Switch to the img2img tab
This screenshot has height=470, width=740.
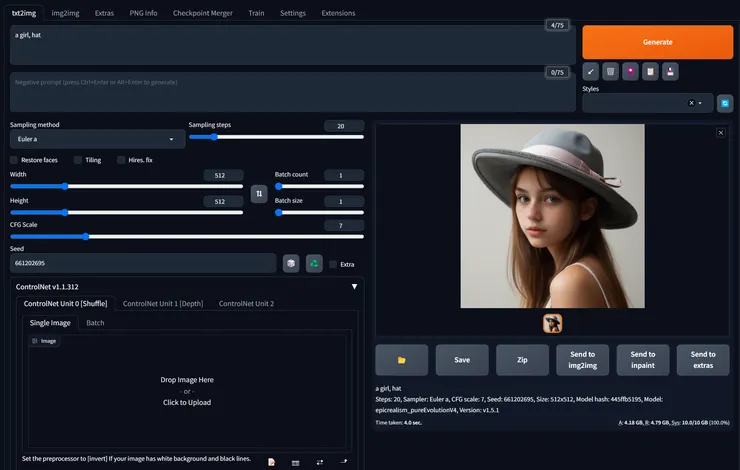point(63,13)
